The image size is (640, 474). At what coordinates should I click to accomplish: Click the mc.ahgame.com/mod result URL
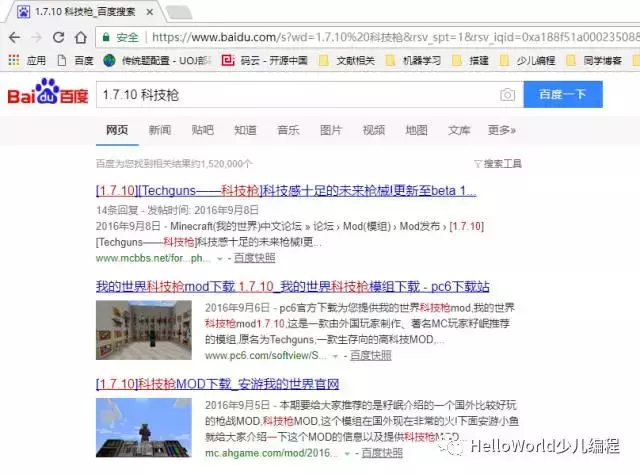tap(271, 453)
